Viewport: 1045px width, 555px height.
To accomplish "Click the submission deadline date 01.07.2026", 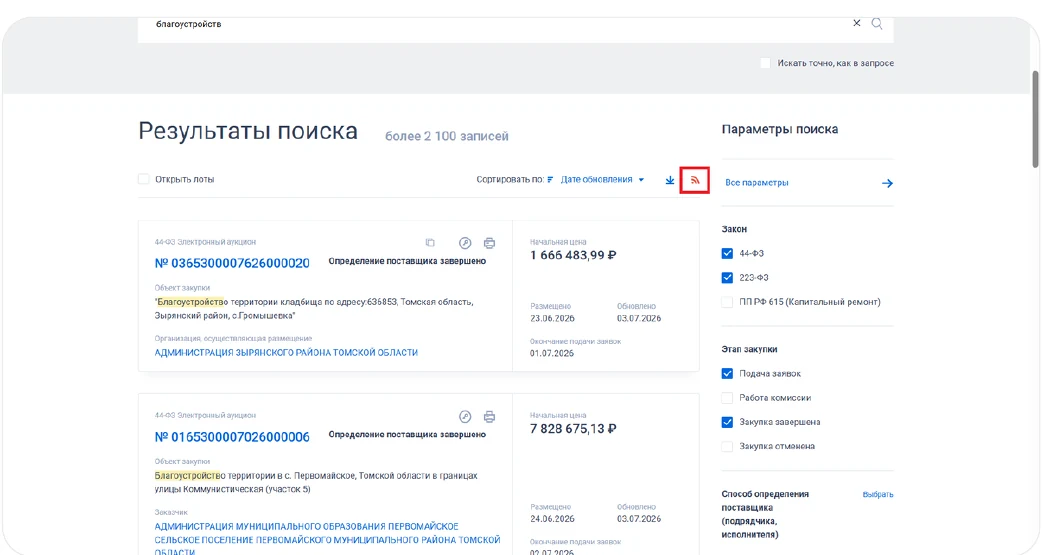I will (552, 353).
